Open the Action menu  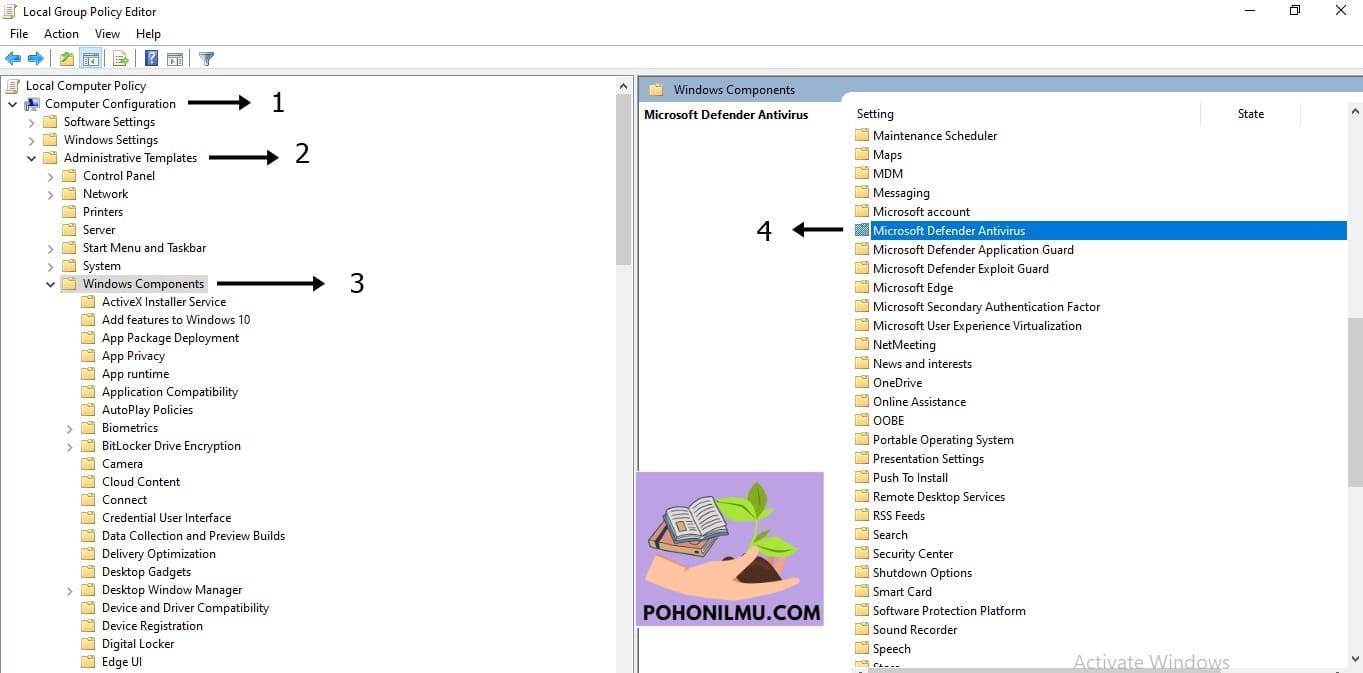coord(61,34)
